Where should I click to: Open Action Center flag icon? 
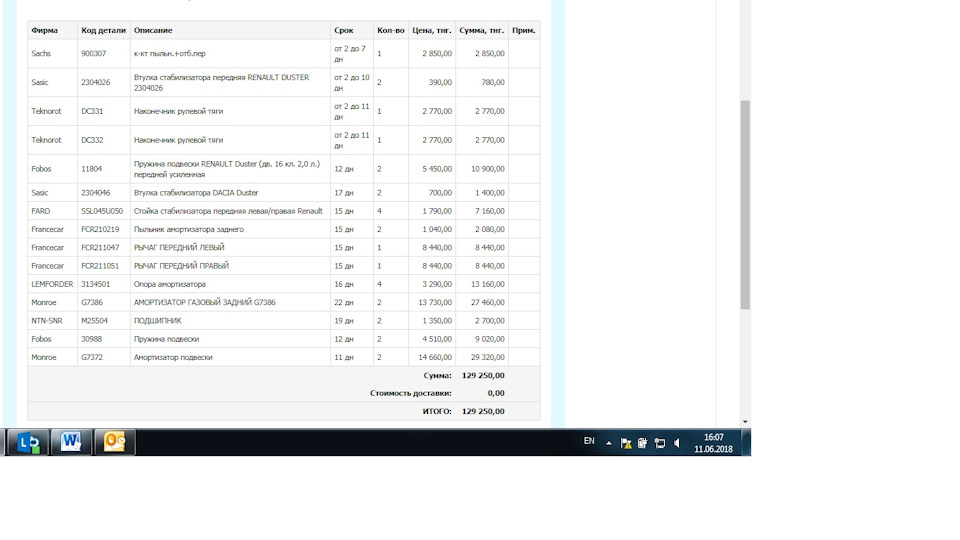pos(626,443)
